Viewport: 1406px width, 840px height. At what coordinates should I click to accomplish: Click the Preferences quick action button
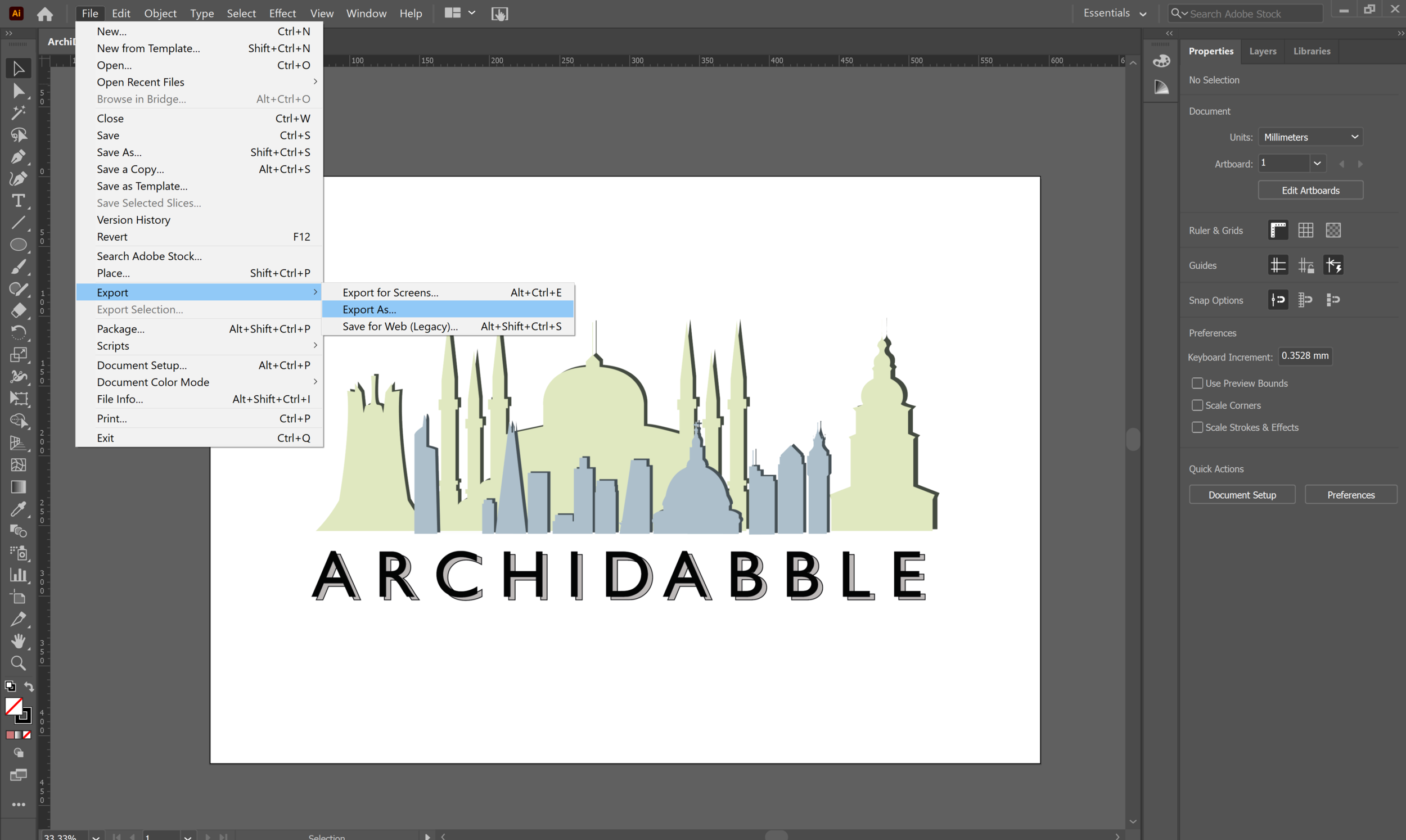coord(1350,495)
